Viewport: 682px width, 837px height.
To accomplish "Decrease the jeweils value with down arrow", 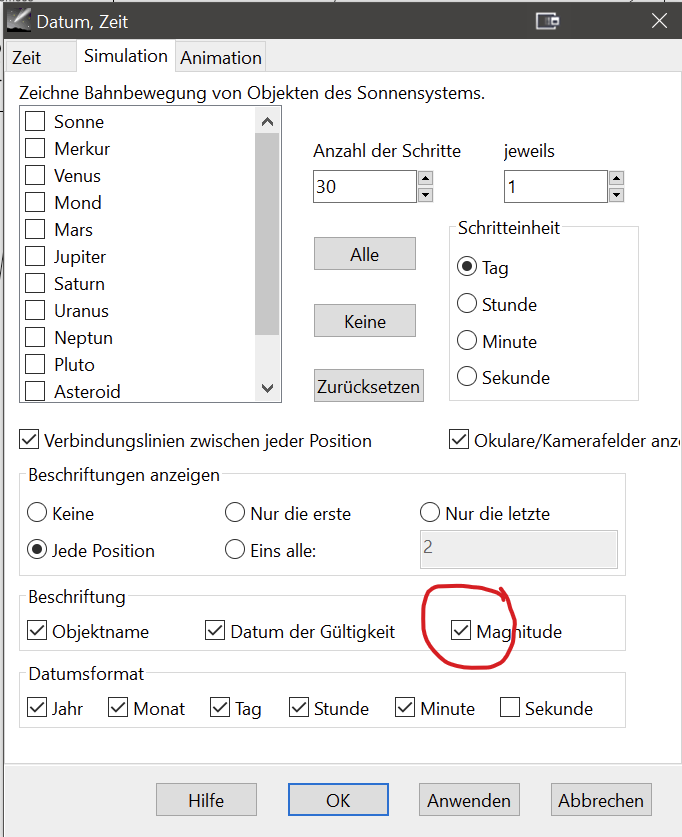I will tap(616, 194).
